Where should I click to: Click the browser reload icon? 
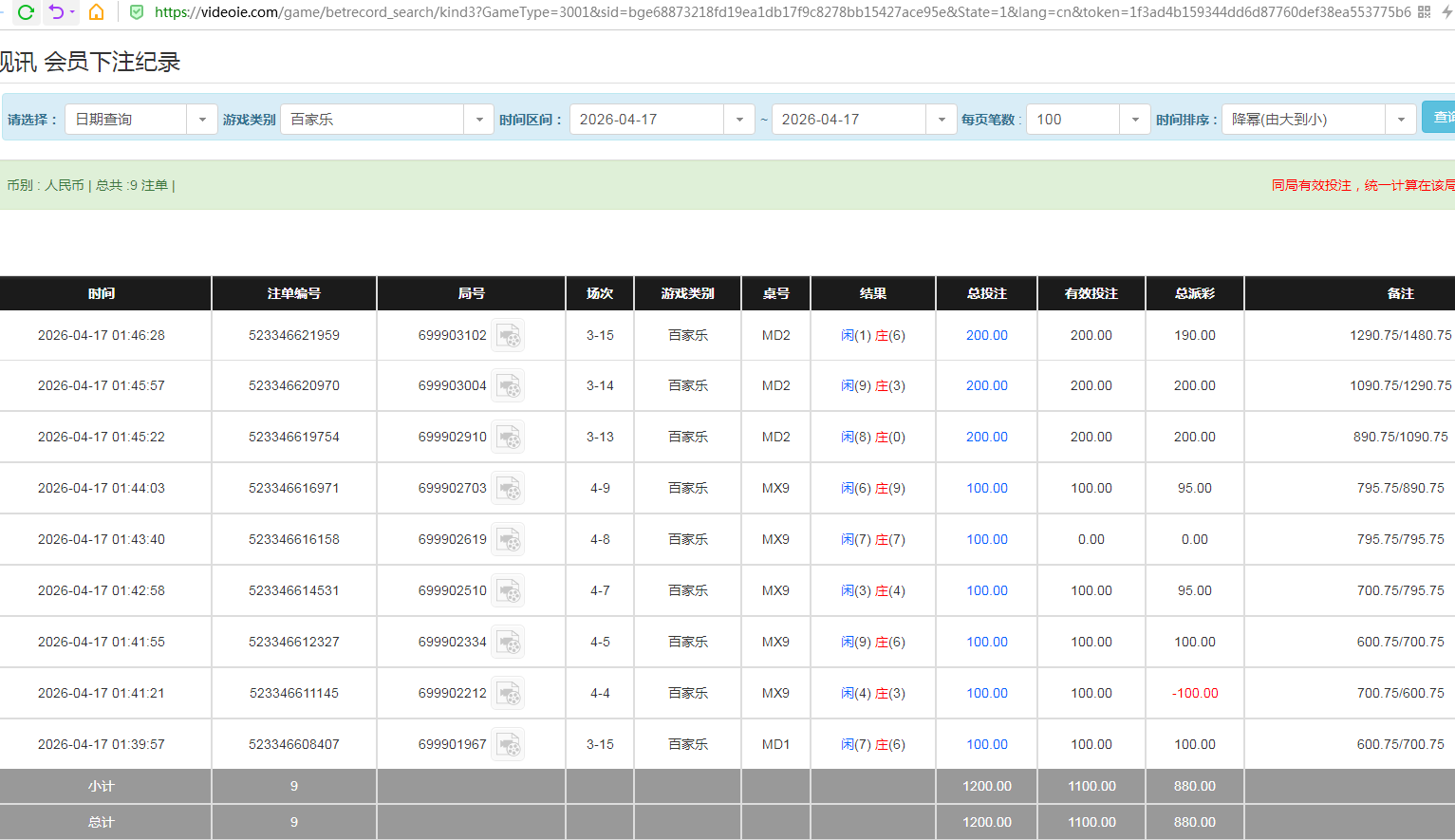26,12
